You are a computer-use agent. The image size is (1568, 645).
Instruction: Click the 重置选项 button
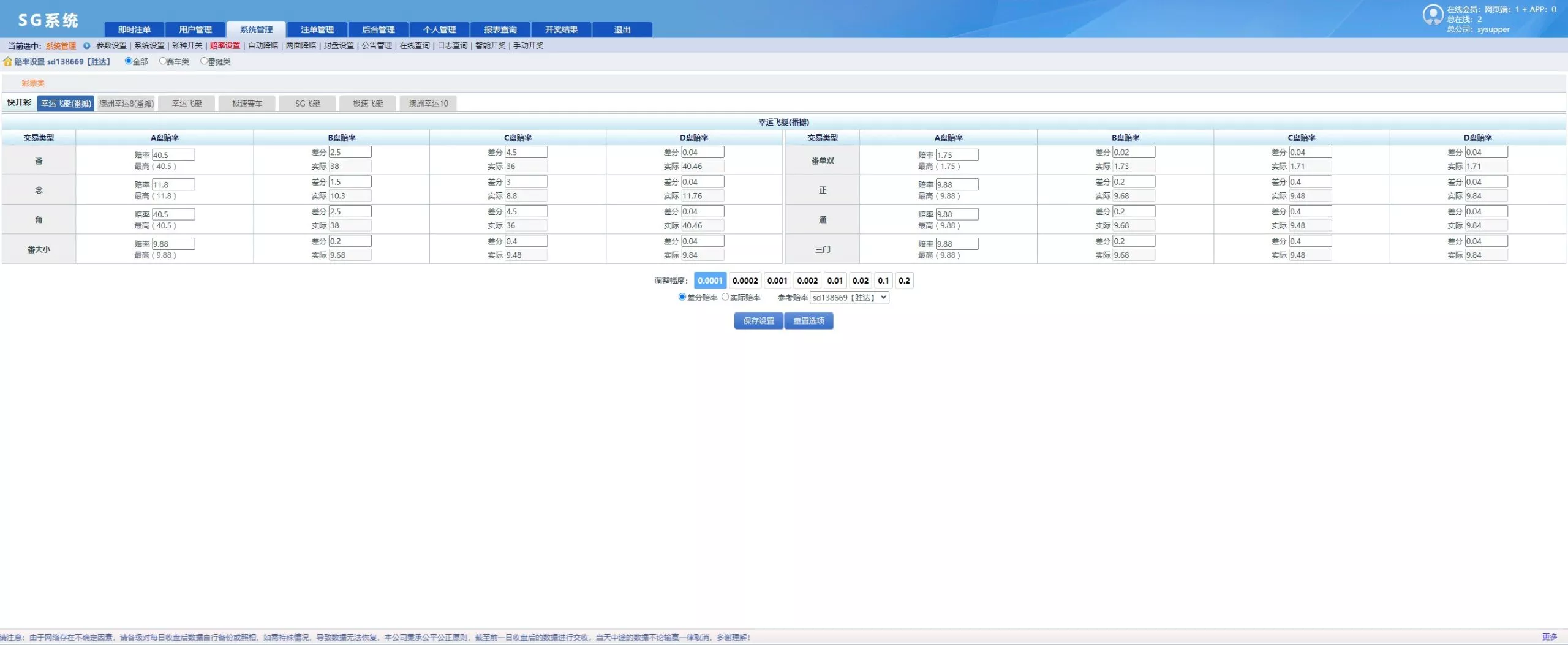[809, 321]
